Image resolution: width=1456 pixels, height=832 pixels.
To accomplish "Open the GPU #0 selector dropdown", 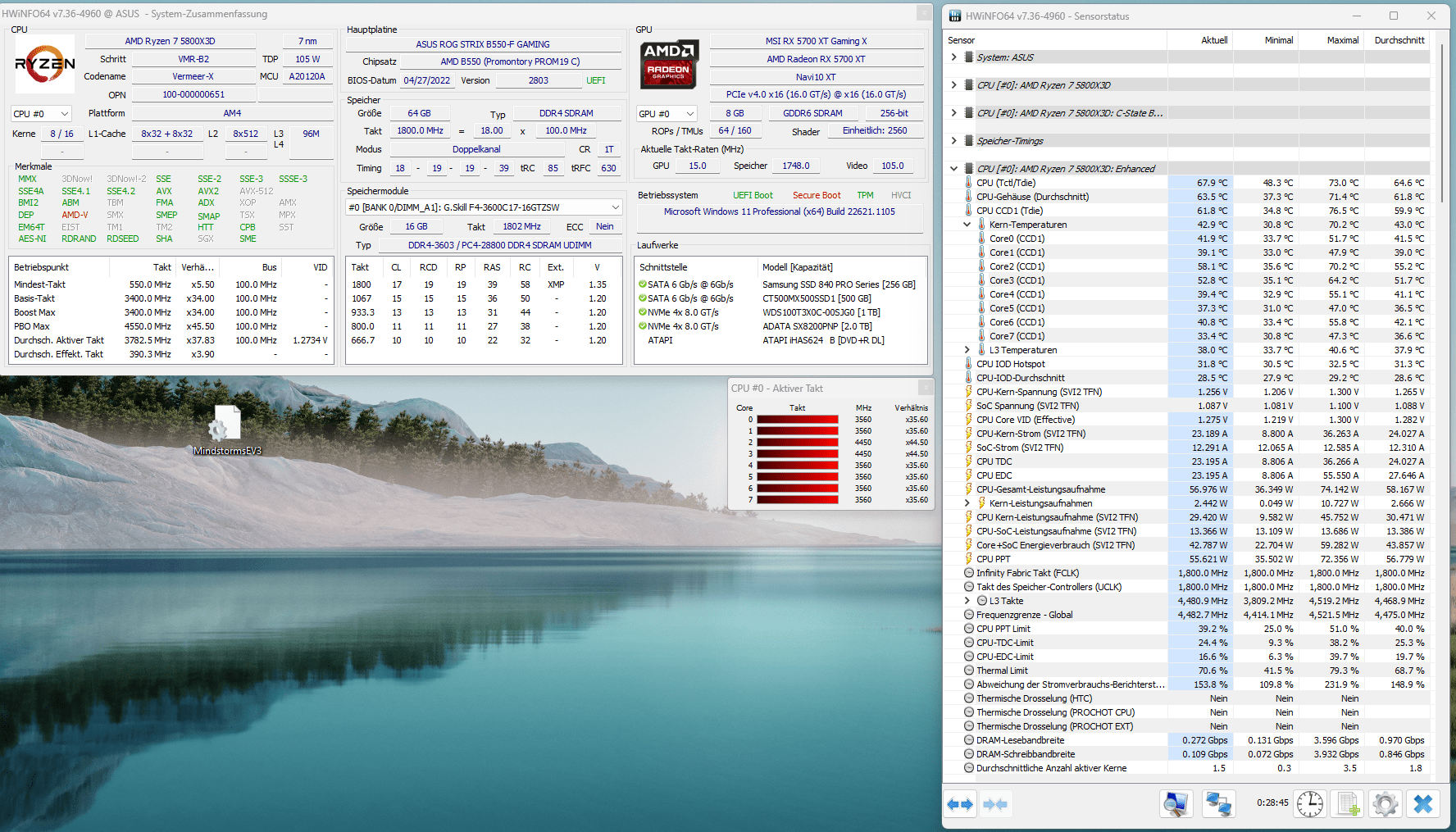I will (667, 114).
